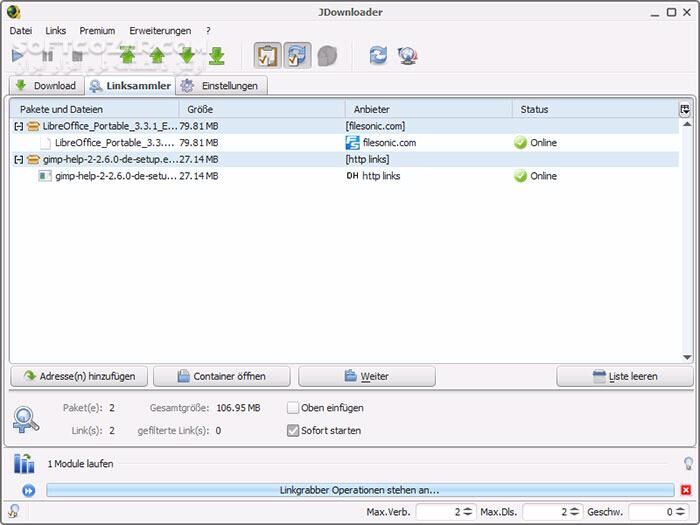Start downloads with the play icon

17,56
